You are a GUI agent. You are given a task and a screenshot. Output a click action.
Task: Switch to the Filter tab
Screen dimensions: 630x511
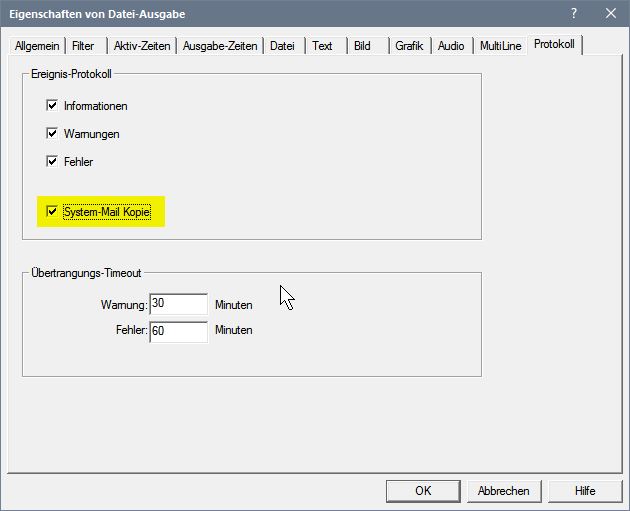click(83, 46)
